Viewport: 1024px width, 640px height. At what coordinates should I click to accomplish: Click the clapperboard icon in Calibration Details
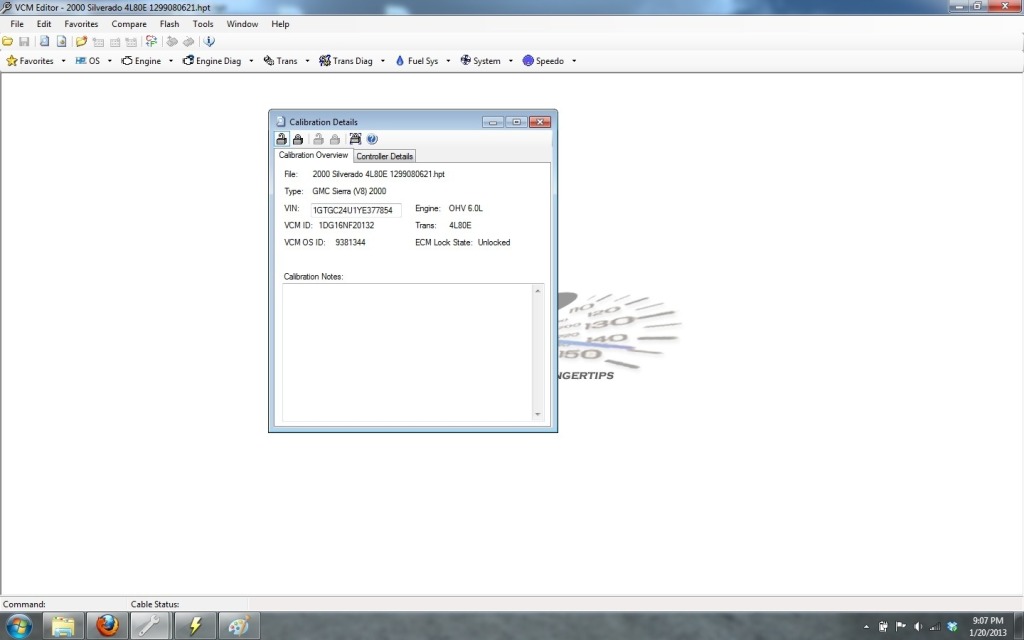(x=355, y=139)
